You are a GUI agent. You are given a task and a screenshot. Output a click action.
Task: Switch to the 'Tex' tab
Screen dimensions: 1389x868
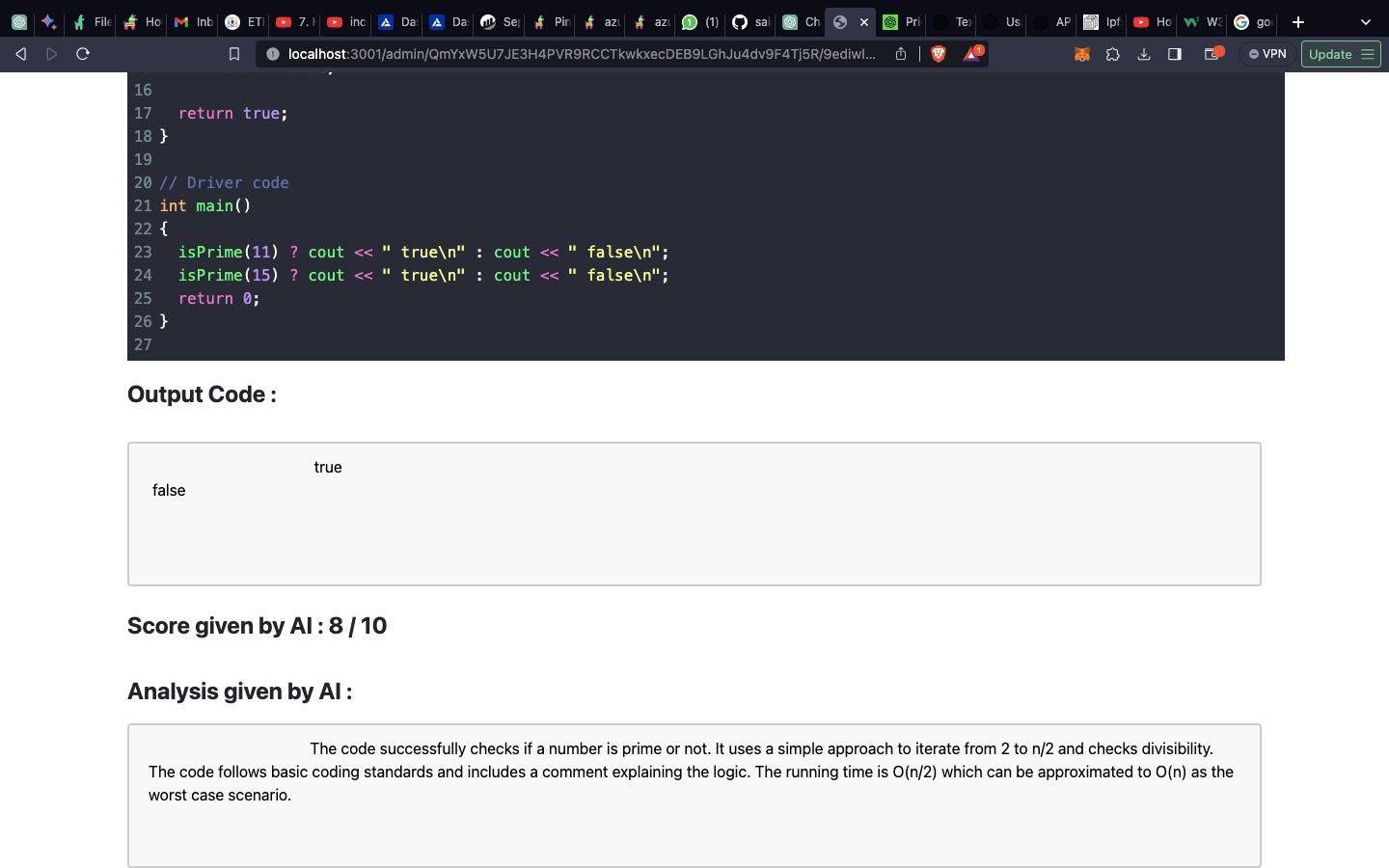[952, 21]
